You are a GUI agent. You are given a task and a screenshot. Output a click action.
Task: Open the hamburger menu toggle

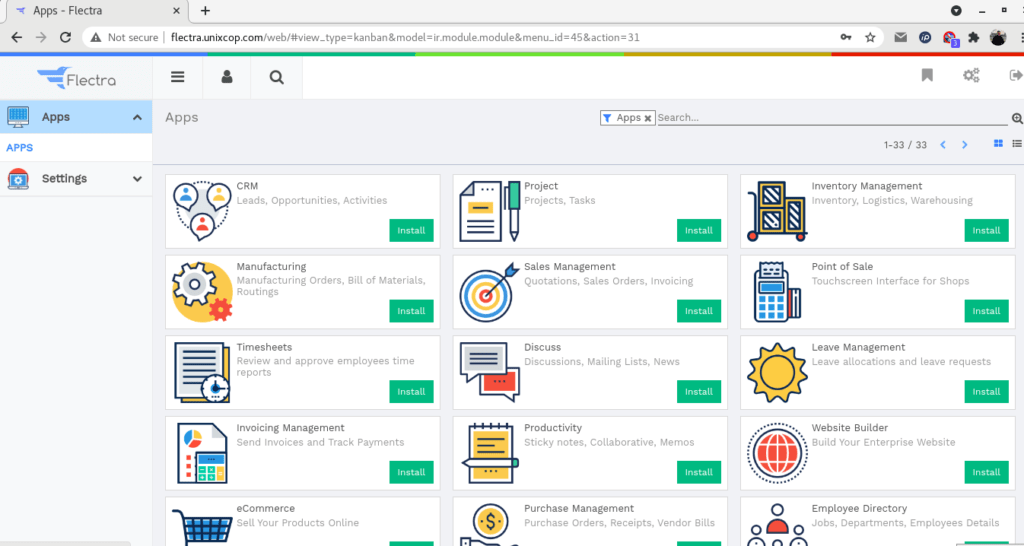[x=178, y=77]
